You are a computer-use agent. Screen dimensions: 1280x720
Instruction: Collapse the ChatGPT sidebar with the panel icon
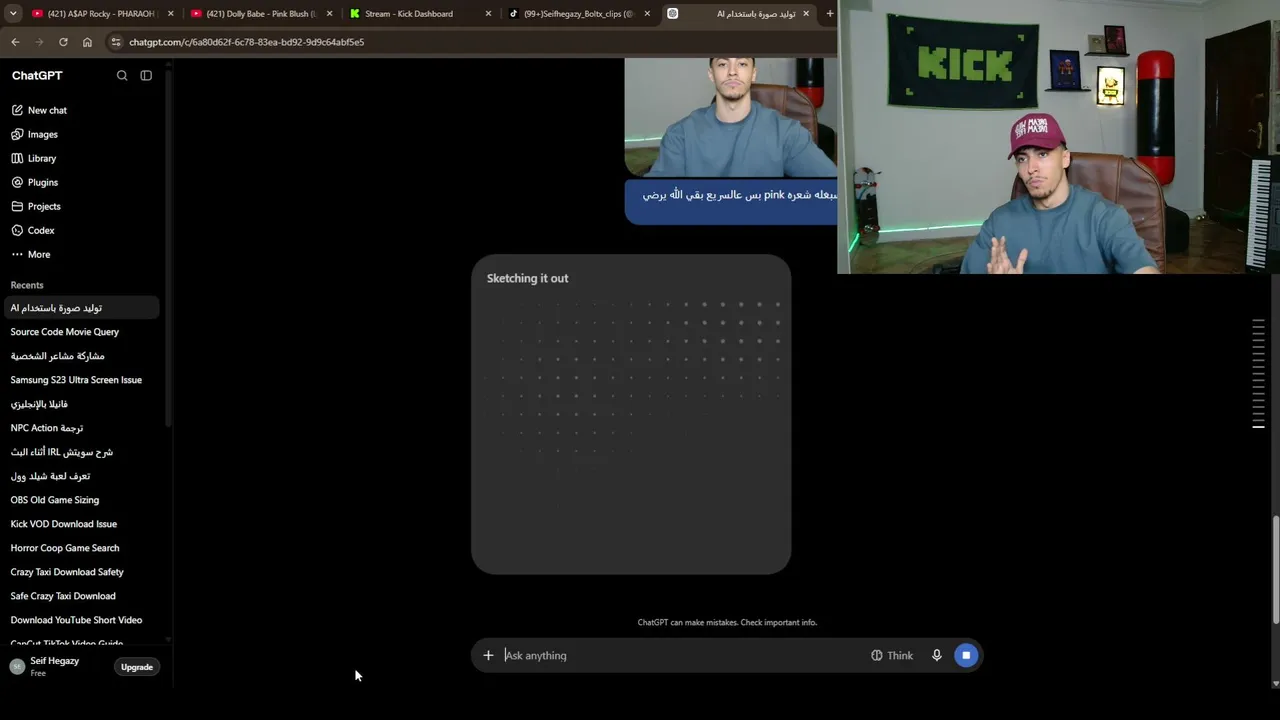146,76
